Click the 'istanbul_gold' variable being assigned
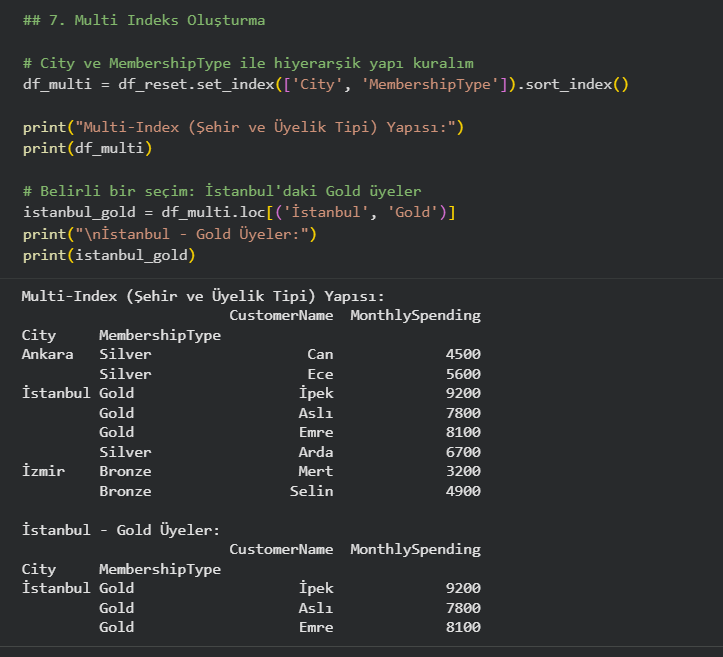Screen dimensions: 723x657 pos(79,213)
